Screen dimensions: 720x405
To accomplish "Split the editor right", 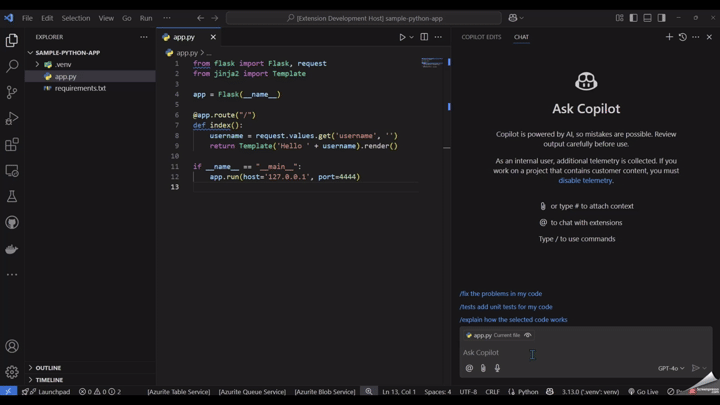I will [x=424, y=37].
